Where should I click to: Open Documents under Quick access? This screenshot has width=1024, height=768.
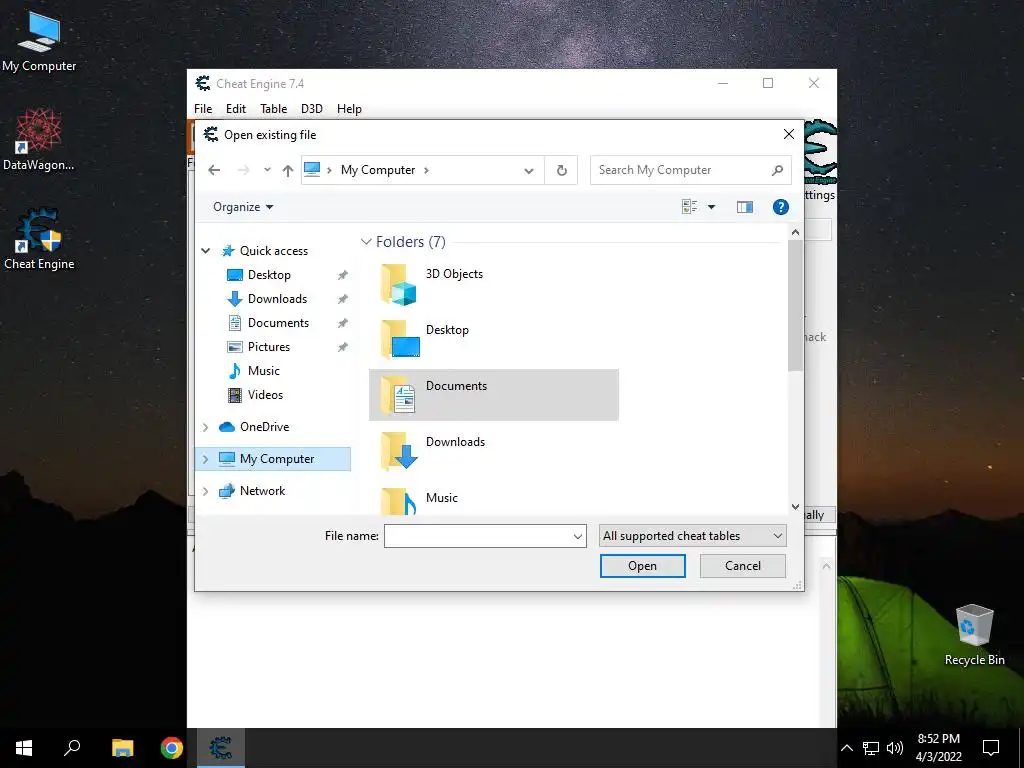[278, 323]
